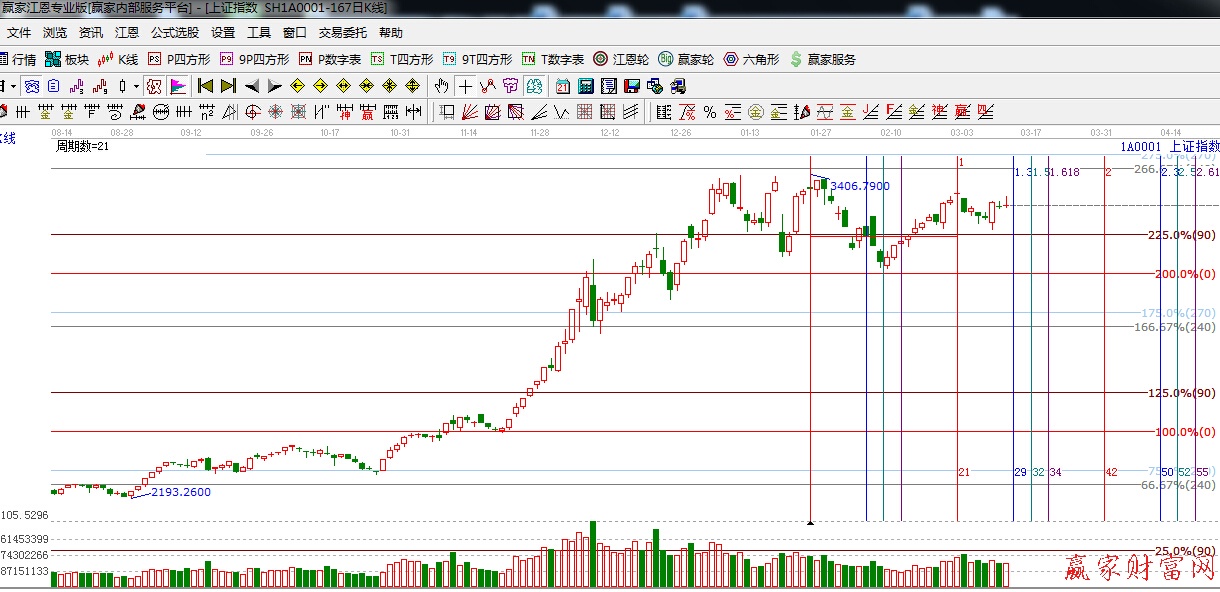Activate the crosshair cursor tool
Image resolution: width=1220 pixels, height=592 pixels.
[x=465, y=86]
